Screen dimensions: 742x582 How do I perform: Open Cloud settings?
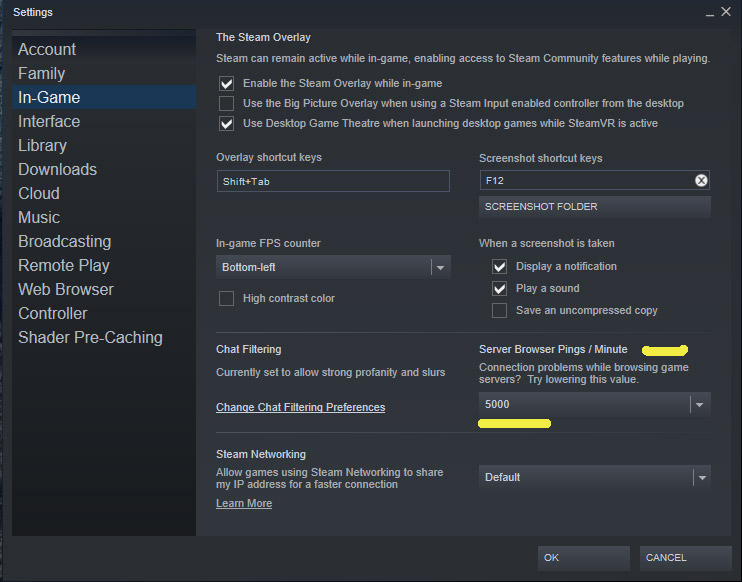104,194
